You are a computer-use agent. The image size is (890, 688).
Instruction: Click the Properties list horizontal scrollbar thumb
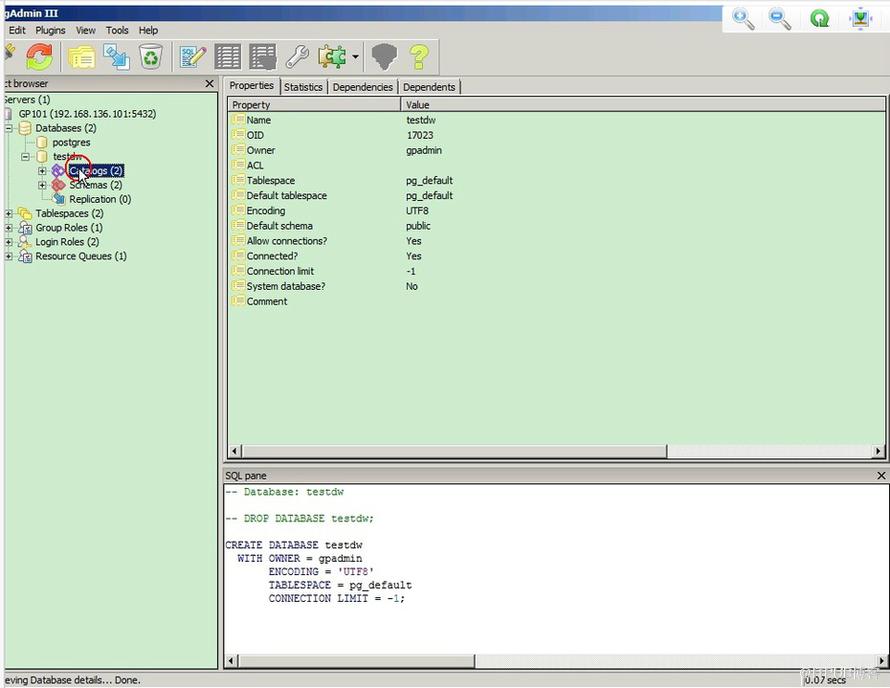pos(454,451)
